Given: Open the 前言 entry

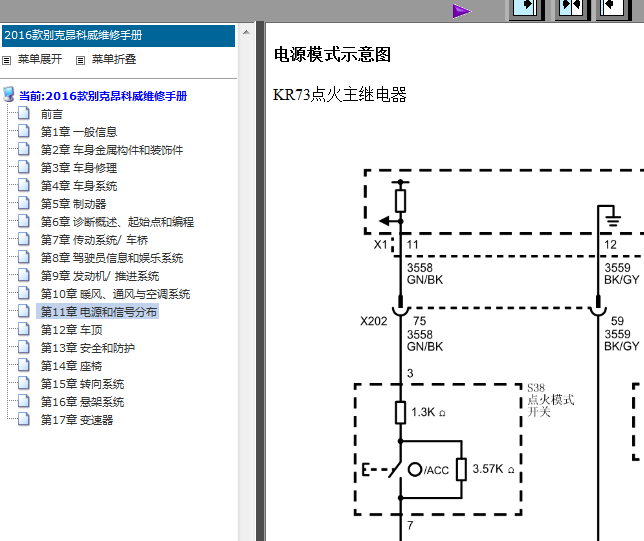Looking at the screenshot, I should tap(51, 114).
